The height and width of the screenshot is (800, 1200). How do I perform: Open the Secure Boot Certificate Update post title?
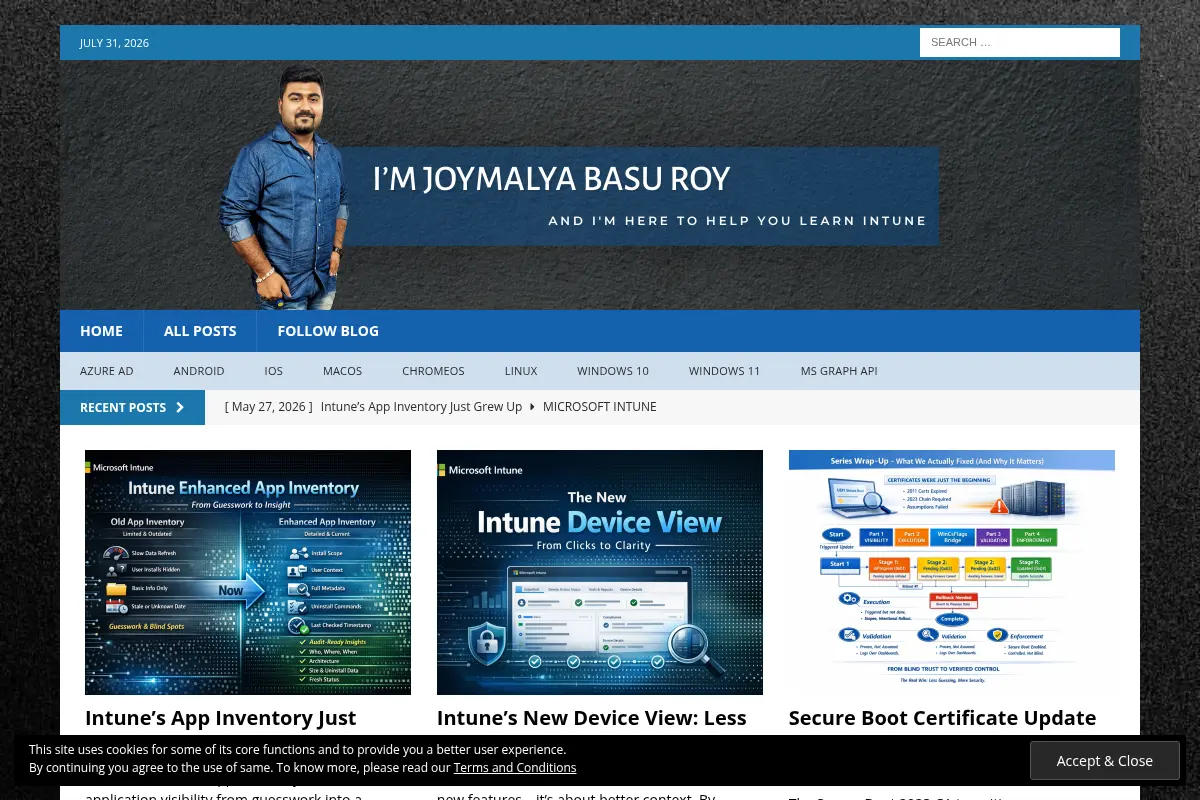click(x=942, y=718)
